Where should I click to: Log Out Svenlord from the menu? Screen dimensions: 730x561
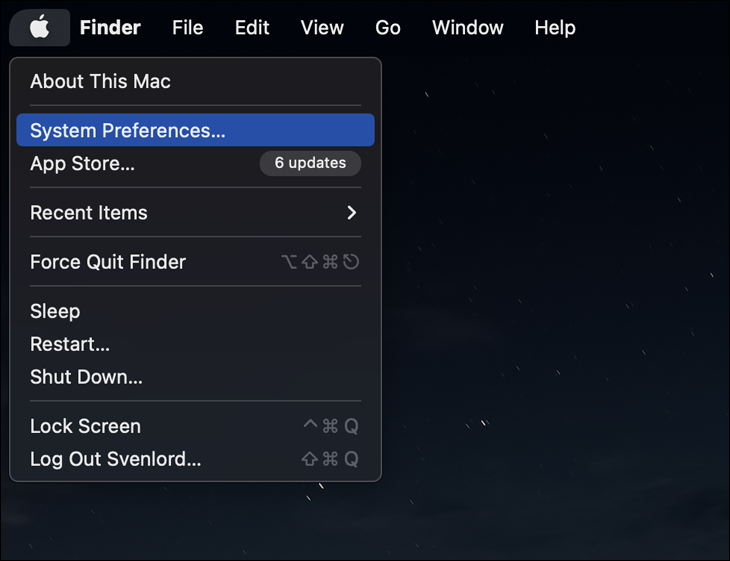pos(115,459)
